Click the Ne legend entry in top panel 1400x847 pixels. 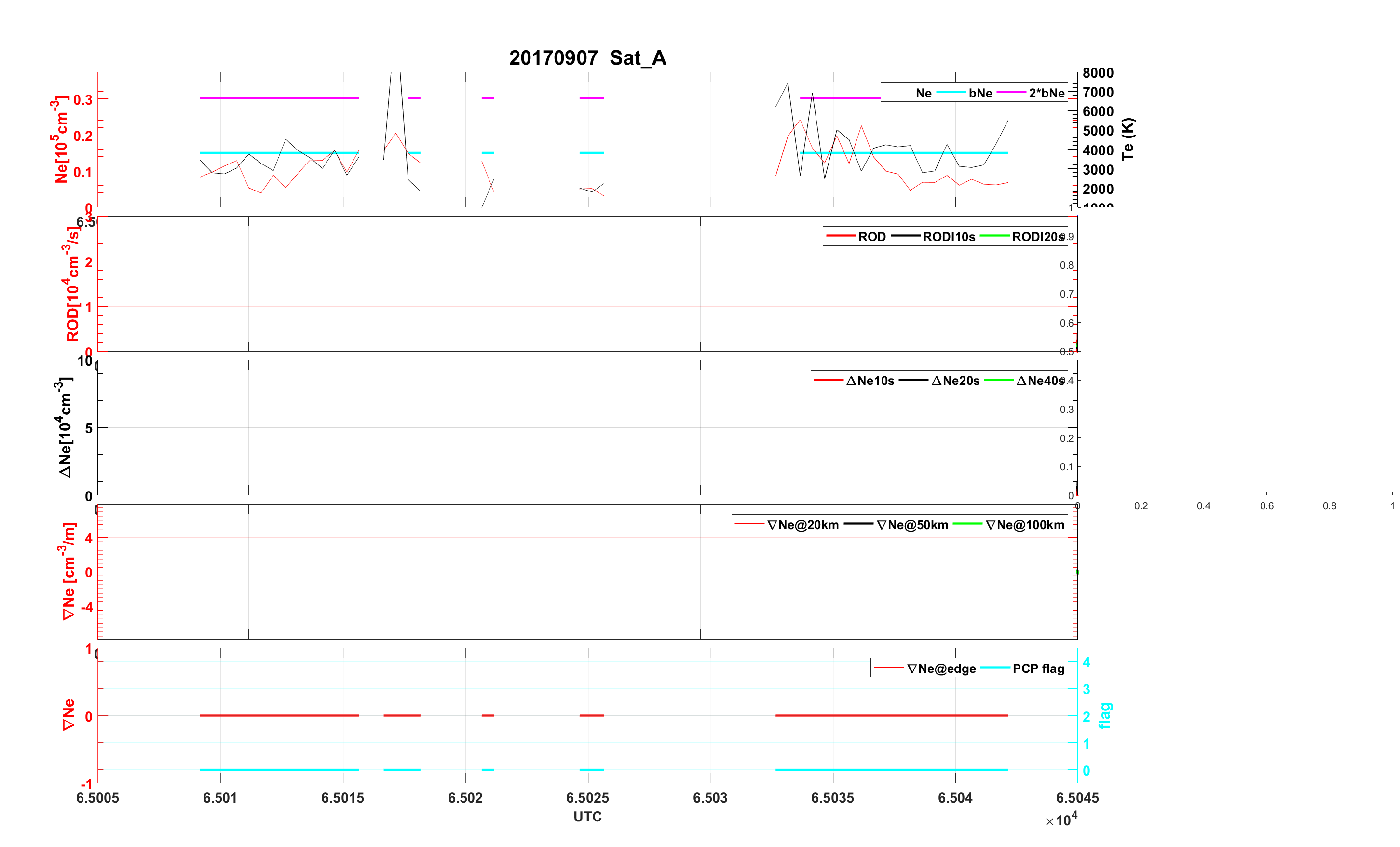[924, 93]
